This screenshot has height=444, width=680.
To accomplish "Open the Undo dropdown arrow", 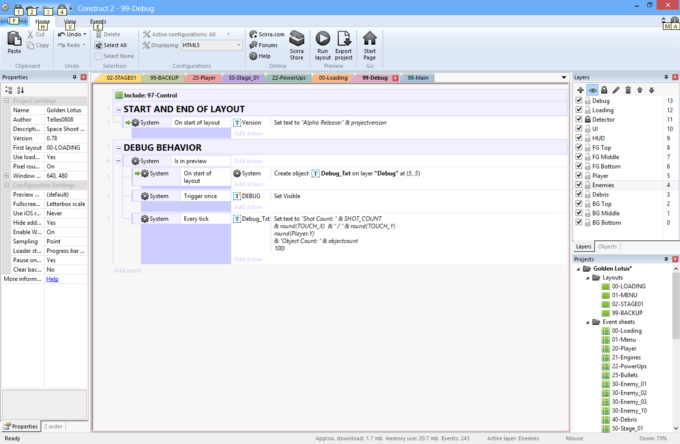I will [x=85, y=34].
